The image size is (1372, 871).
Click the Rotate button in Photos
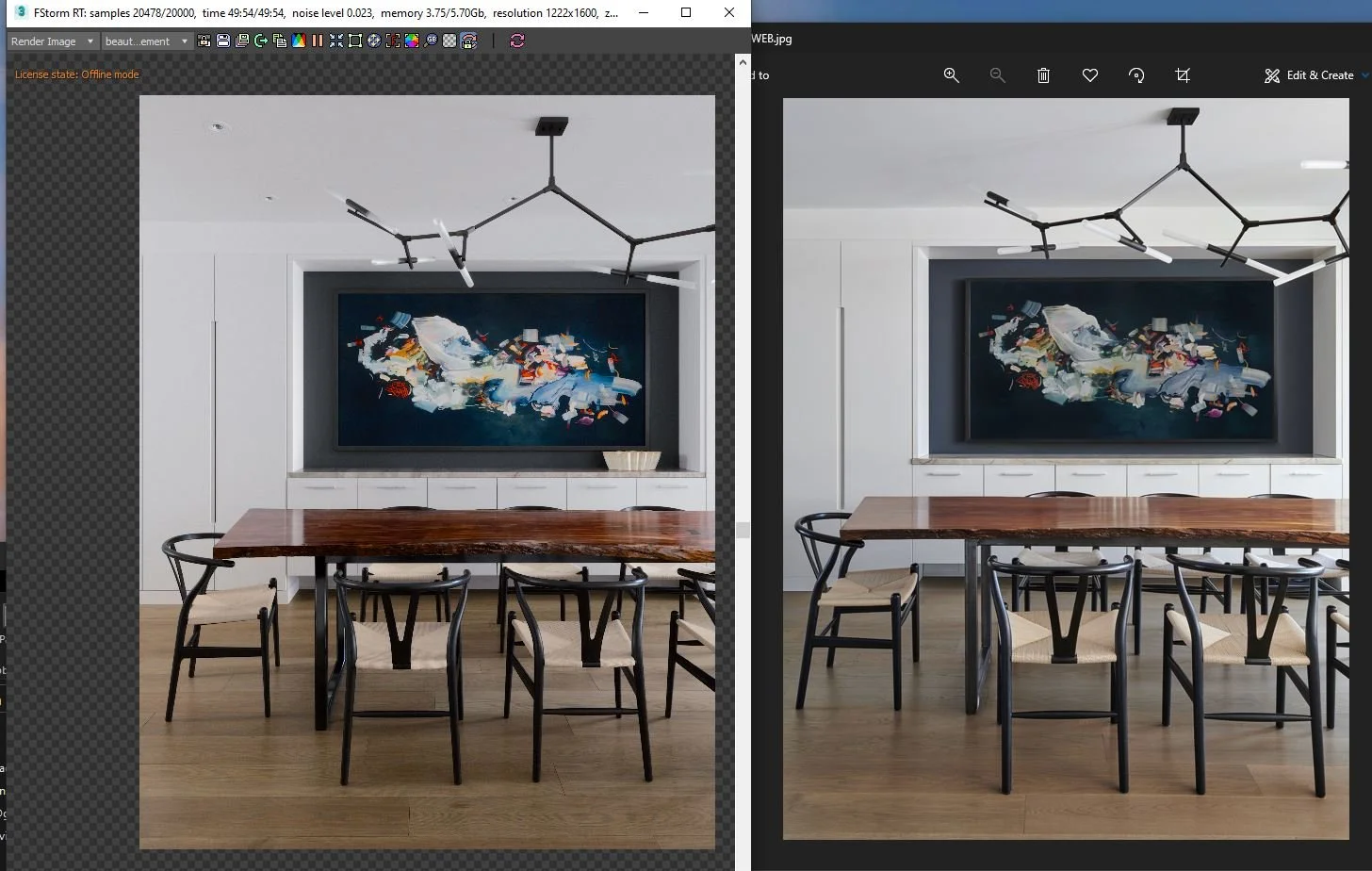[1136, 75]
